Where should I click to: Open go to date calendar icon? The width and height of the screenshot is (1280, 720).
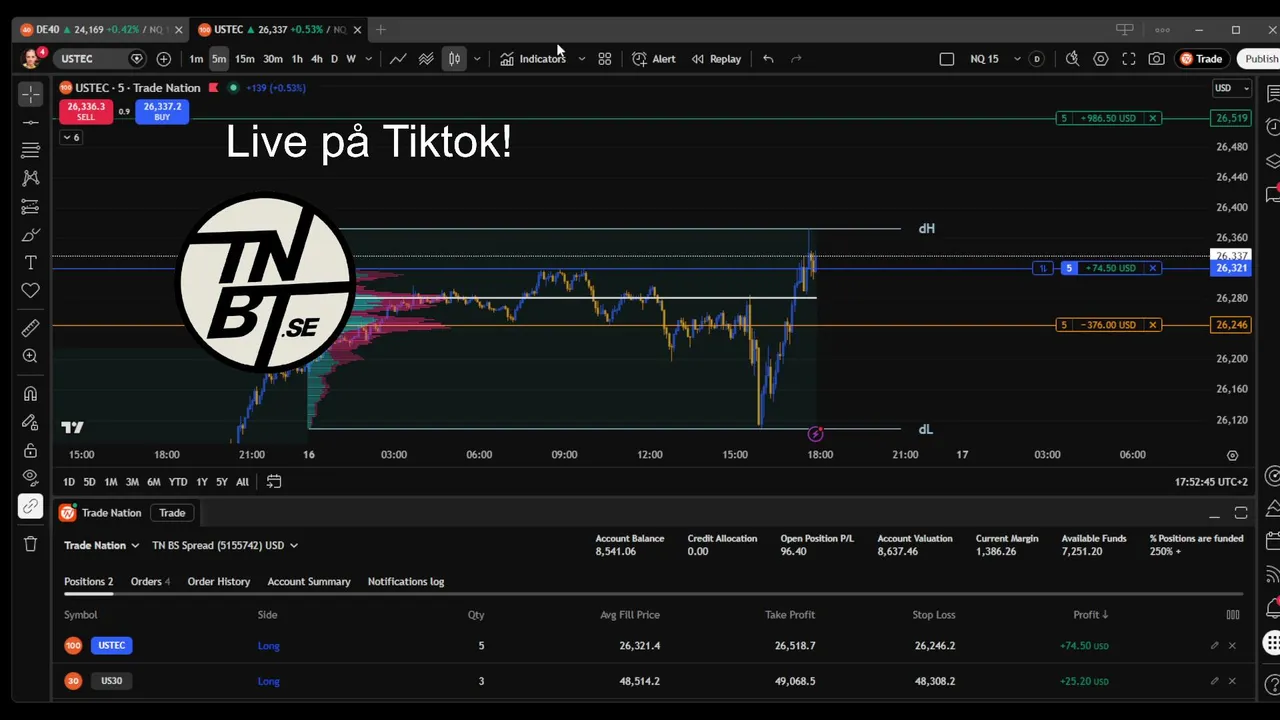(x=274, y=482)
